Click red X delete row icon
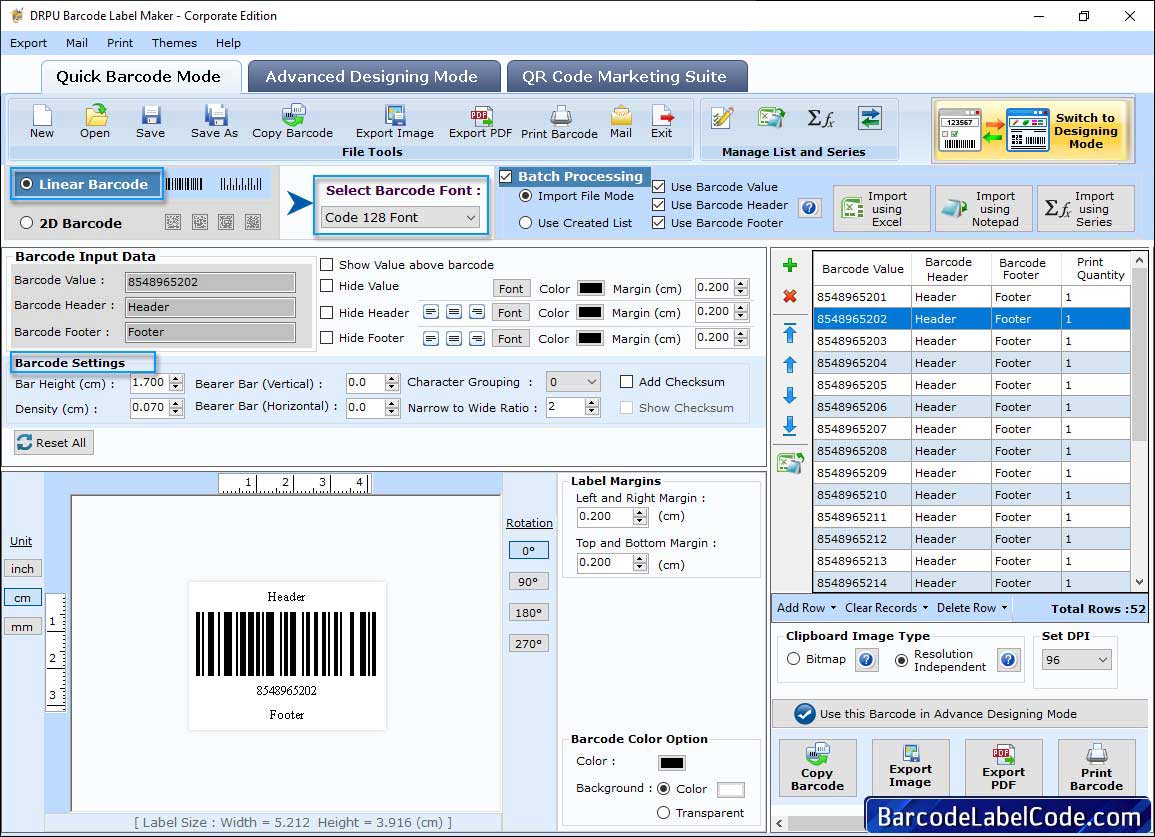 point(790,296)
